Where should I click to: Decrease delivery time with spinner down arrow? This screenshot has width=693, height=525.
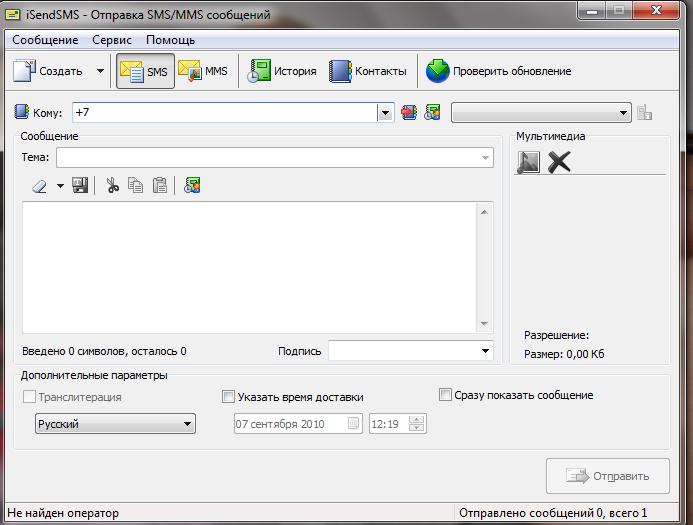tap(417, 428)
